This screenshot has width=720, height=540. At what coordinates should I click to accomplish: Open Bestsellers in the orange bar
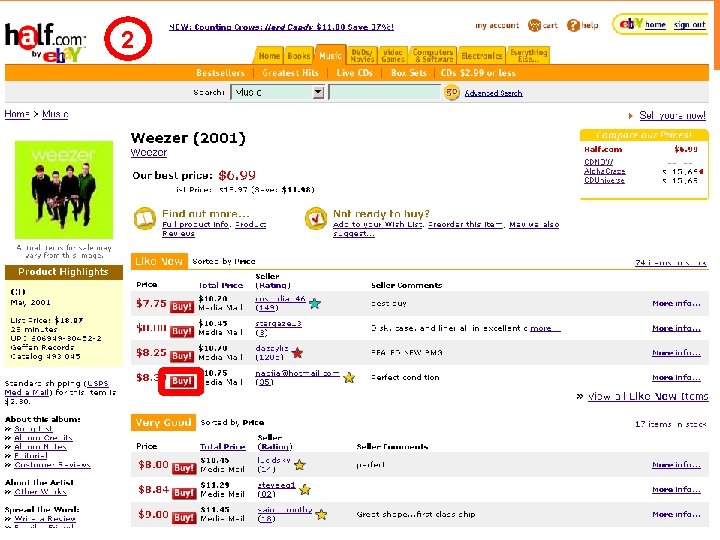pos(220,73)
